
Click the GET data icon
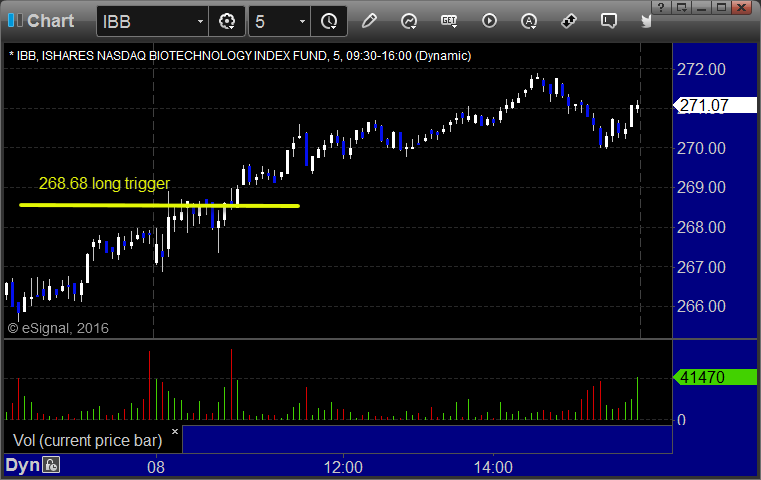tap(449, 21)
